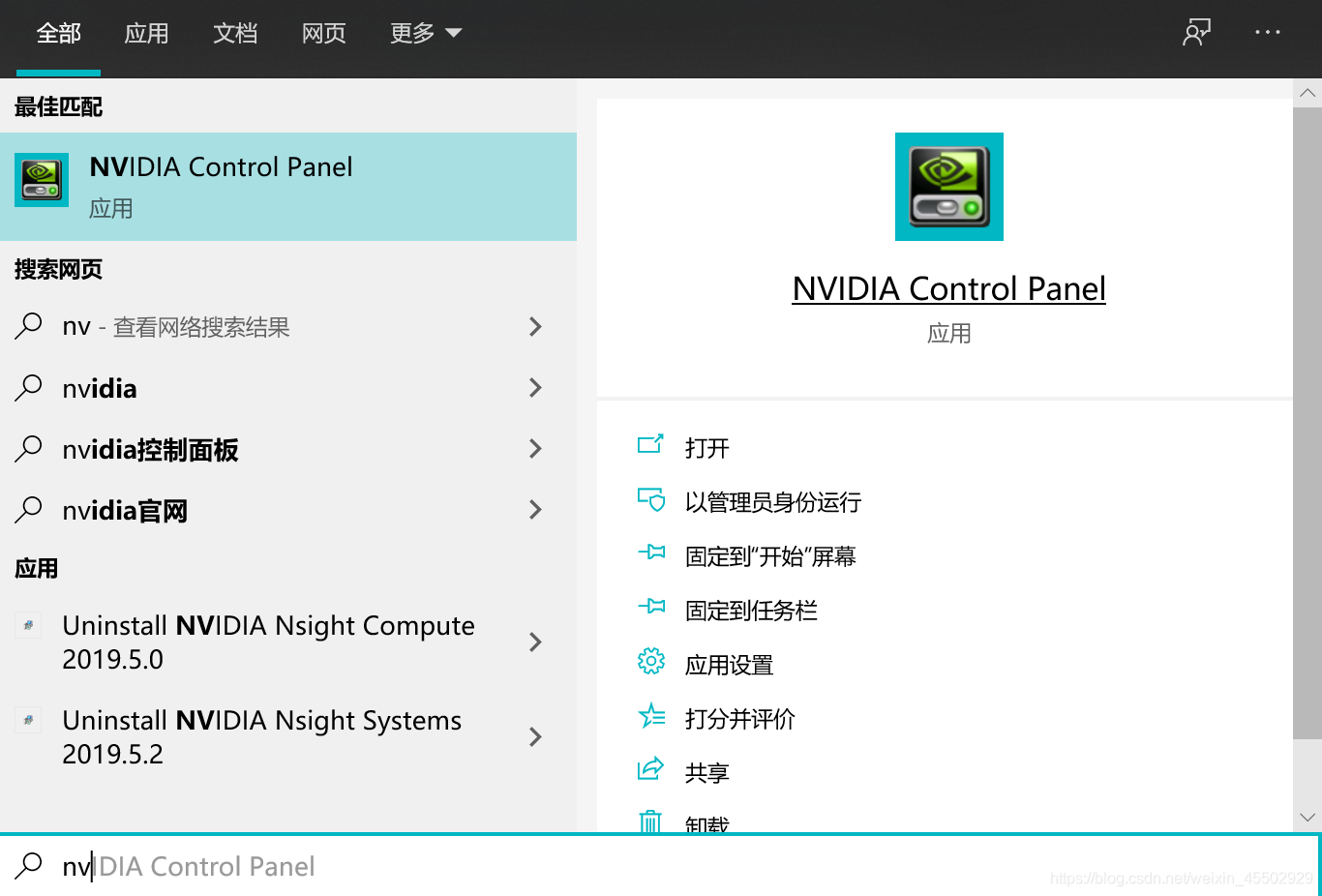Click the search input field with 'nv'
The height and width of the screenshot is (896, 1322).
(660, 865)
